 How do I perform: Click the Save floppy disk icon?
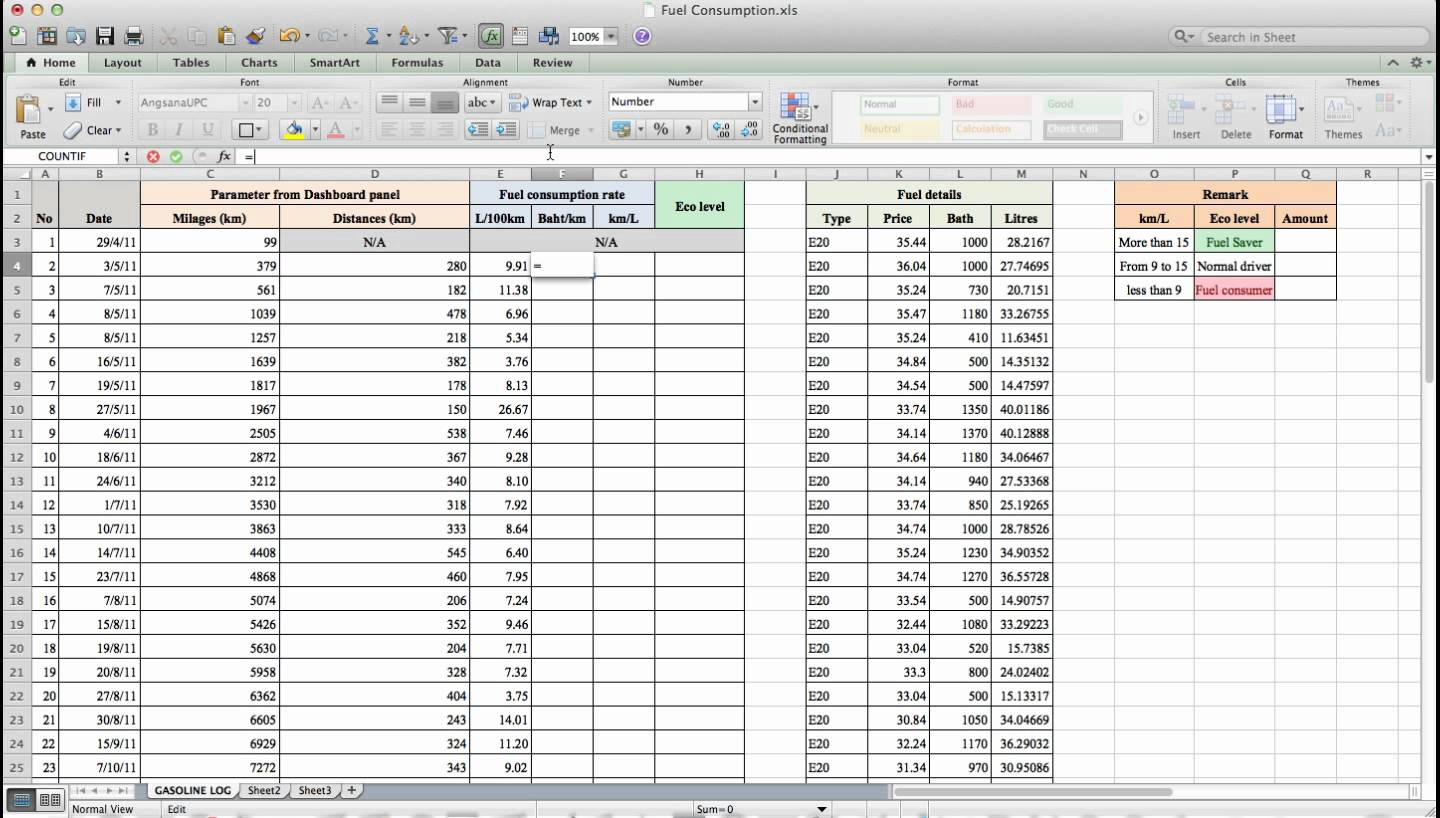point(104,37)
